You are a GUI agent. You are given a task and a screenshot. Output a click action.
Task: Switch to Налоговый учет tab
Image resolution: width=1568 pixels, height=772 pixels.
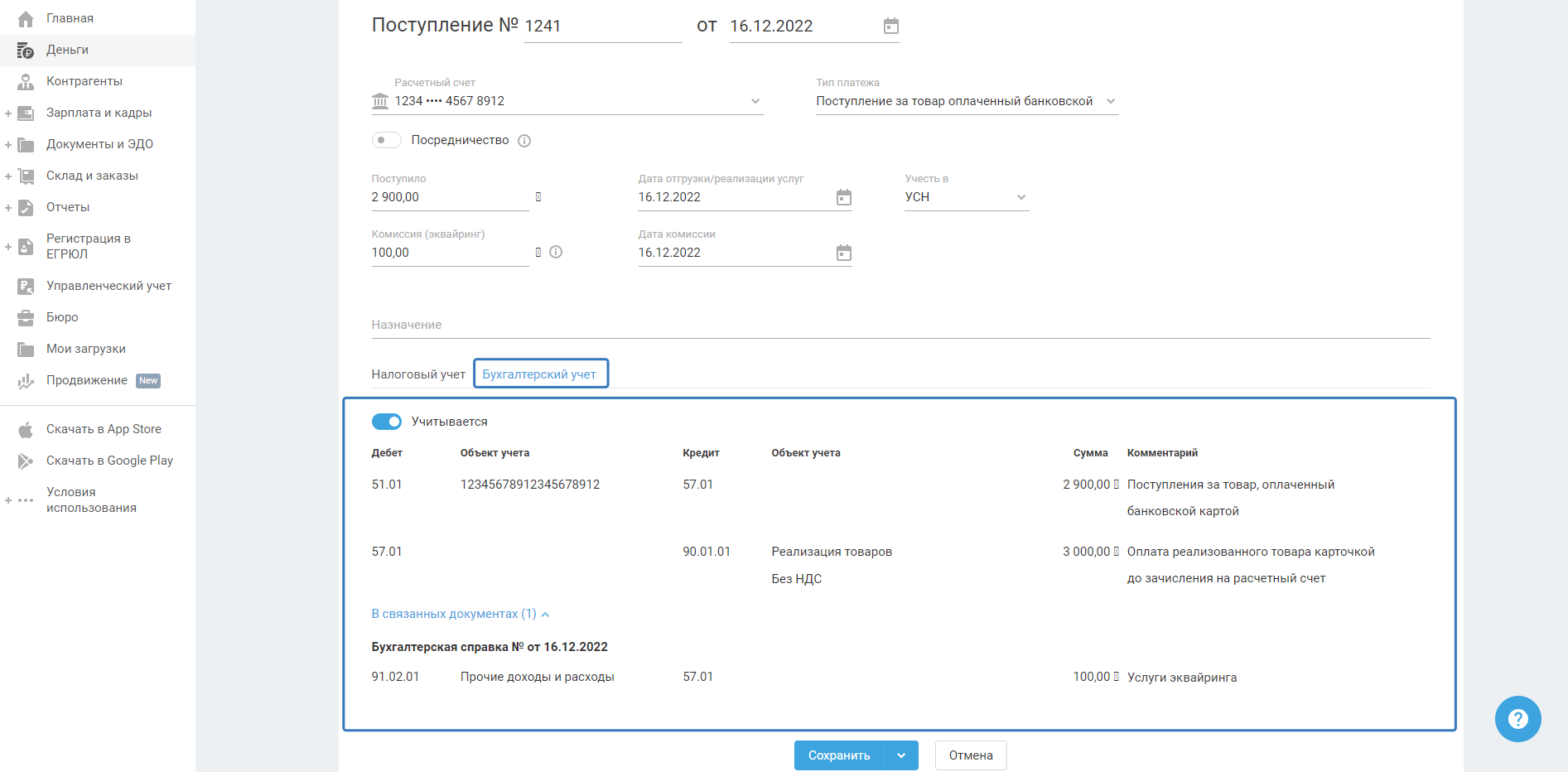[418, 374]
